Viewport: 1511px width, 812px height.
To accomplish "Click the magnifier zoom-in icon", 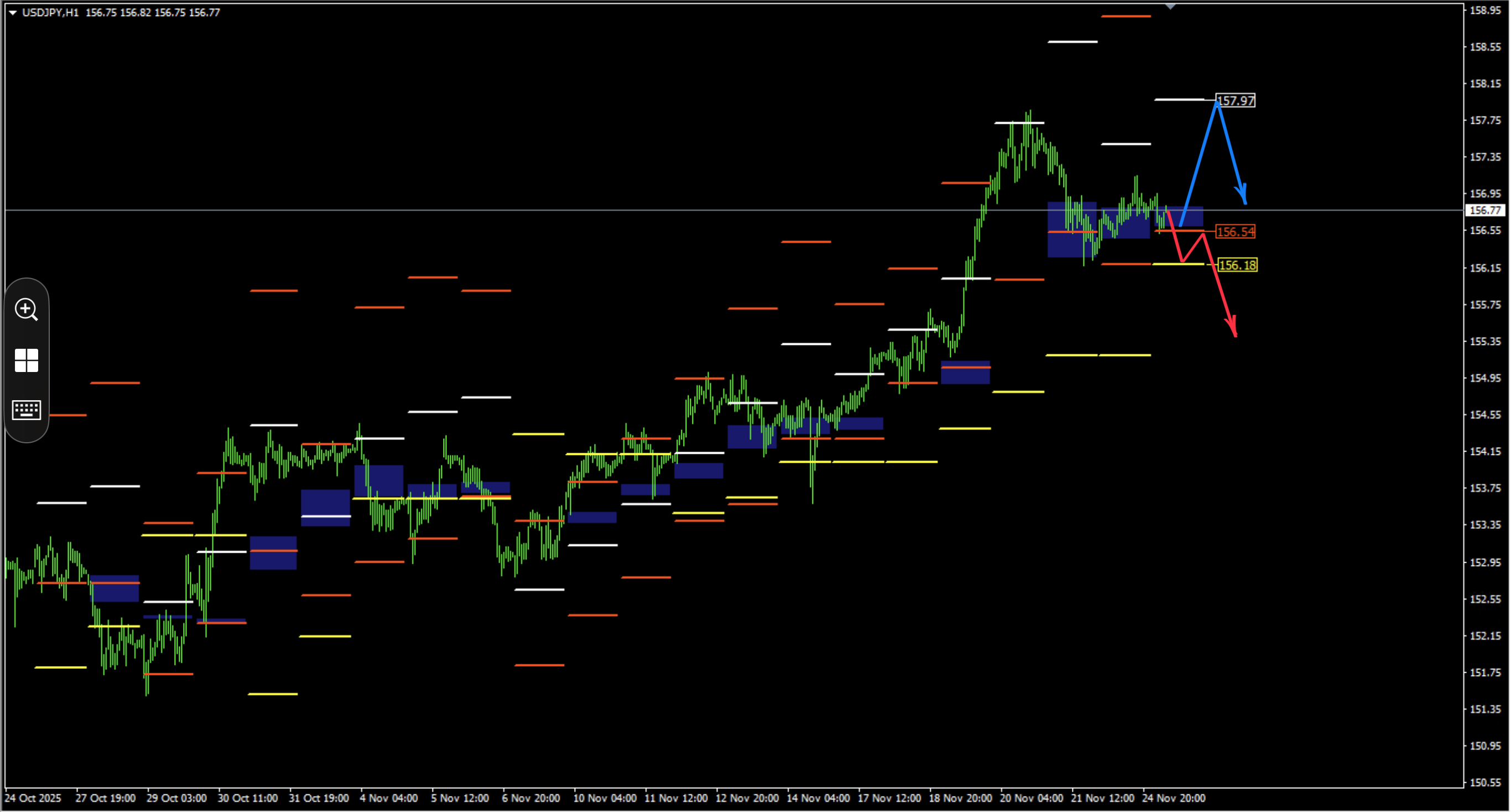I will coord(27,310).
